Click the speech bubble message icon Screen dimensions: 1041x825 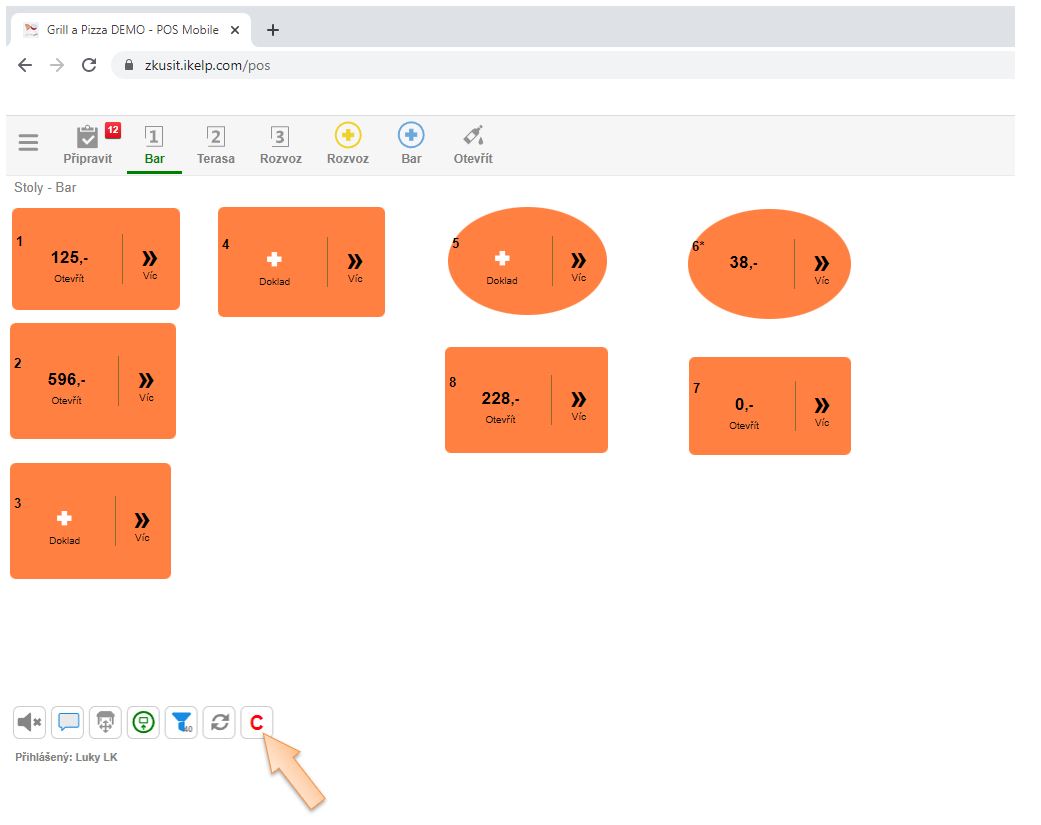[x=68, y=722]
